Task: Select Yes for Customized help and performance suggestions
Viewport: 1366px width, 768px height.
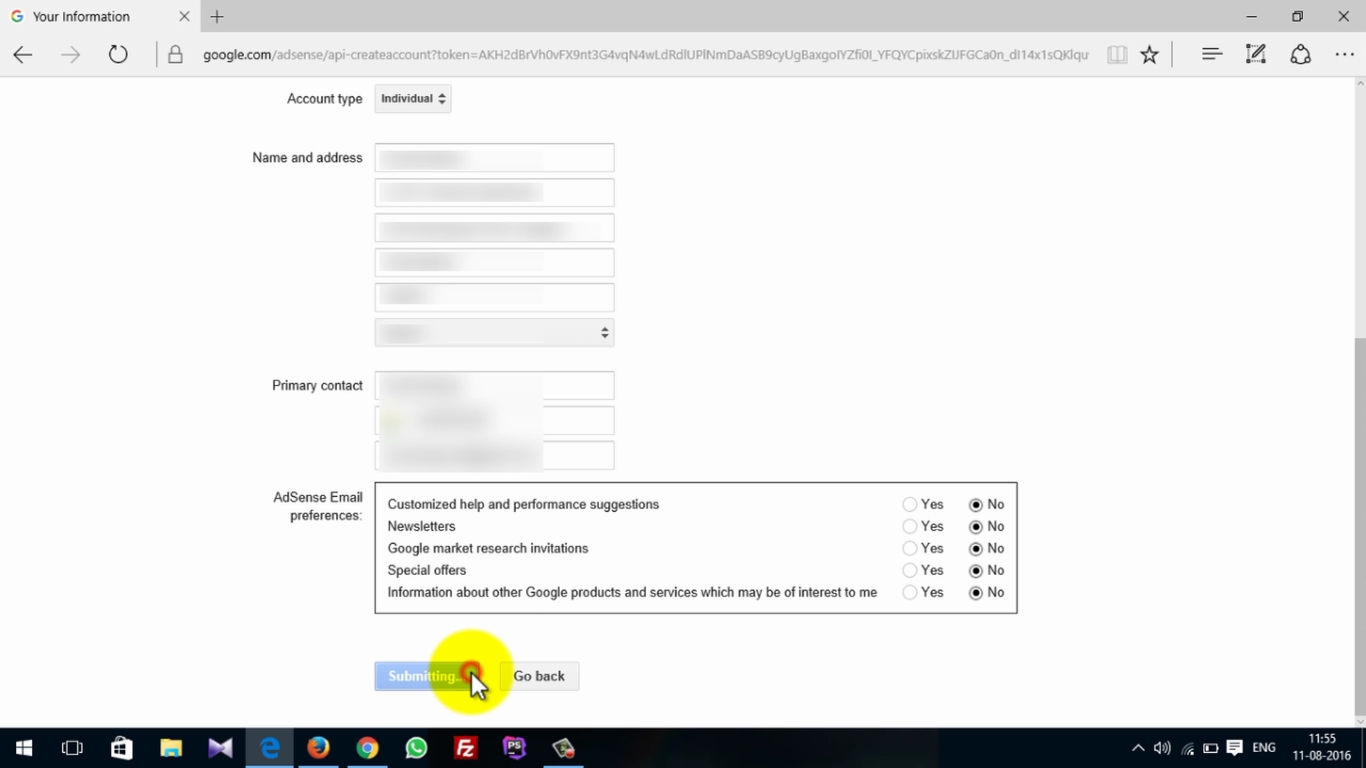Action: 909,505
